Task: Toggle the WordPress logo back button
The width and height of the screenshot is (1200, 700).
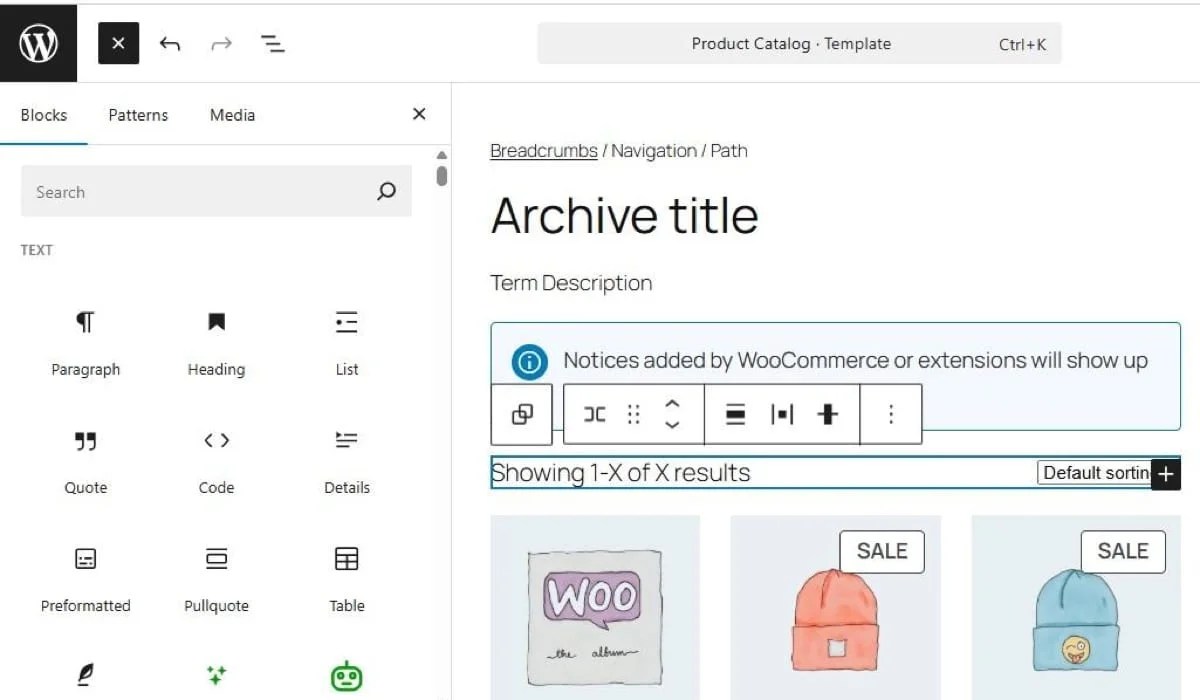Action: pos(38,43)
